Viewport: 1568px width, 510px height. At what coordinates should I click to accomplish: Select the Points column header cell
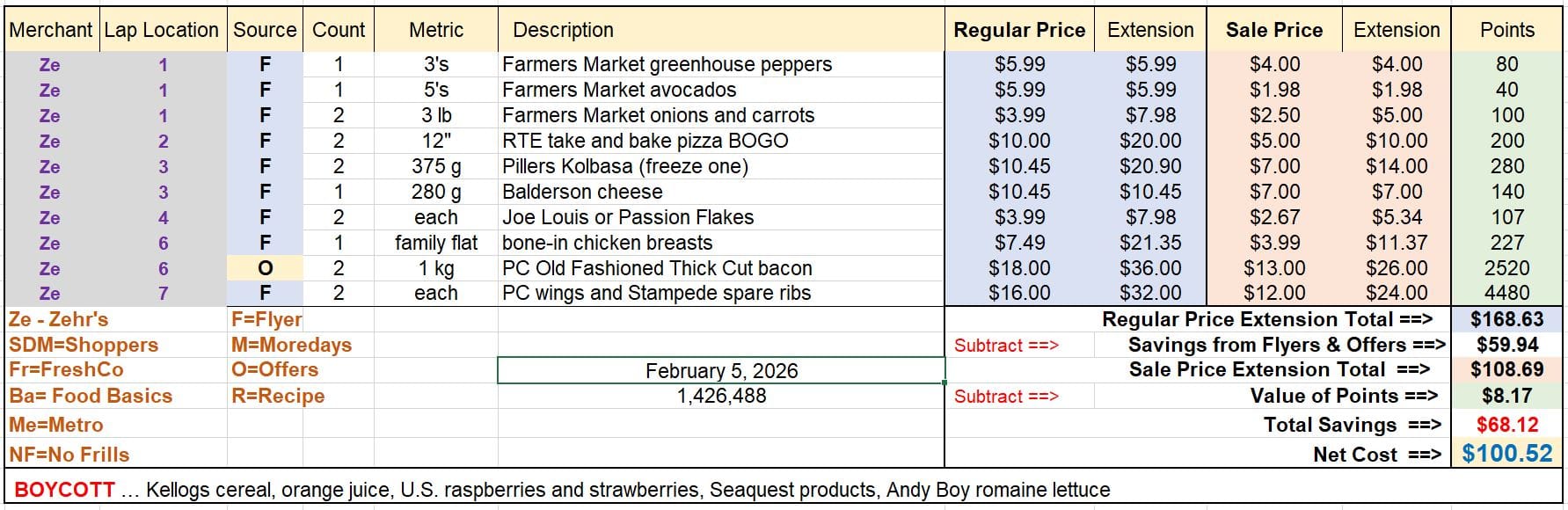[x=1506, y=30]
